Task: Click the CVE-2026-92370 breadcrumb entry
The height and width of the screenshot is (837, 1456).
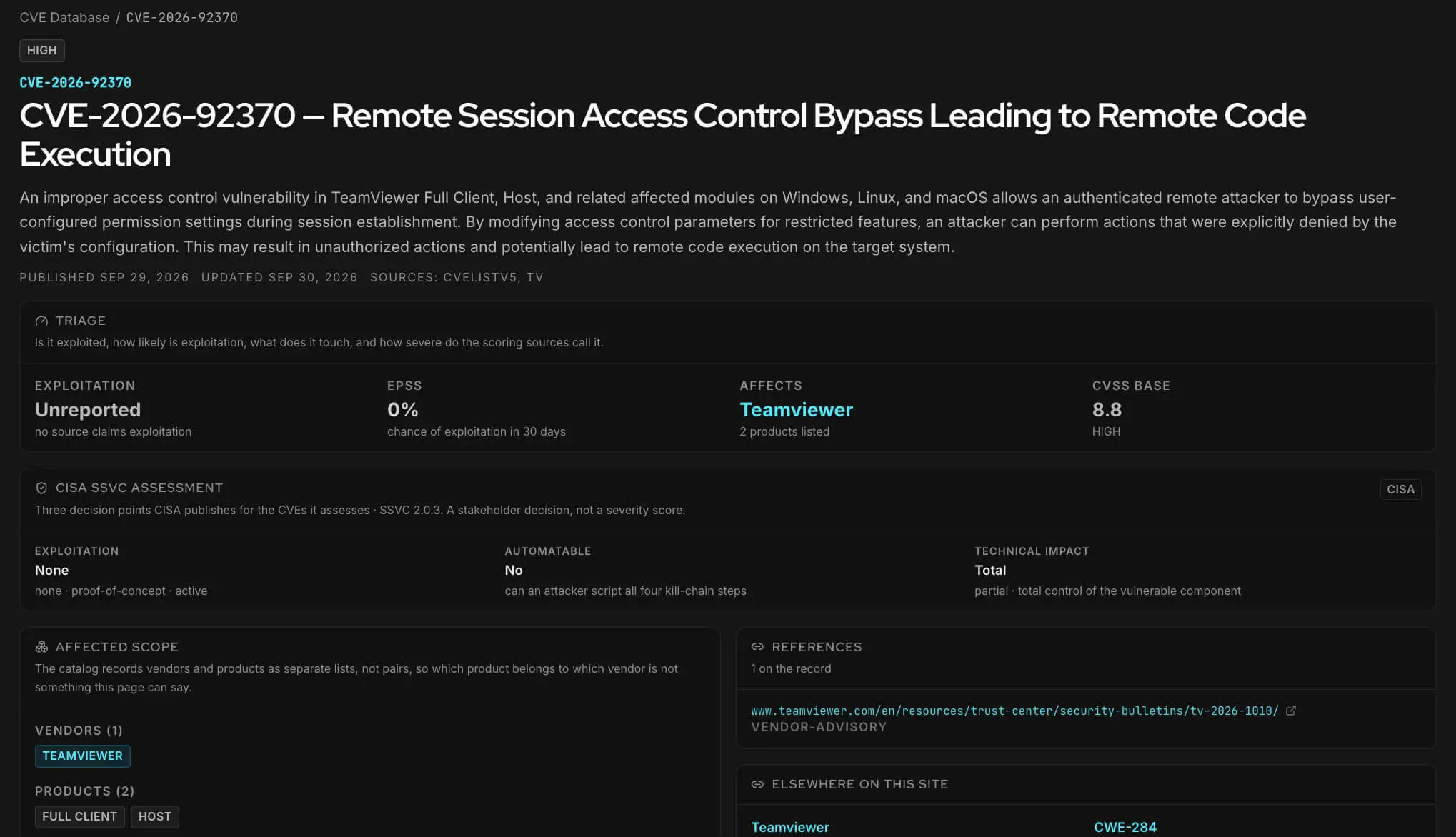Action: click(182, 17)
